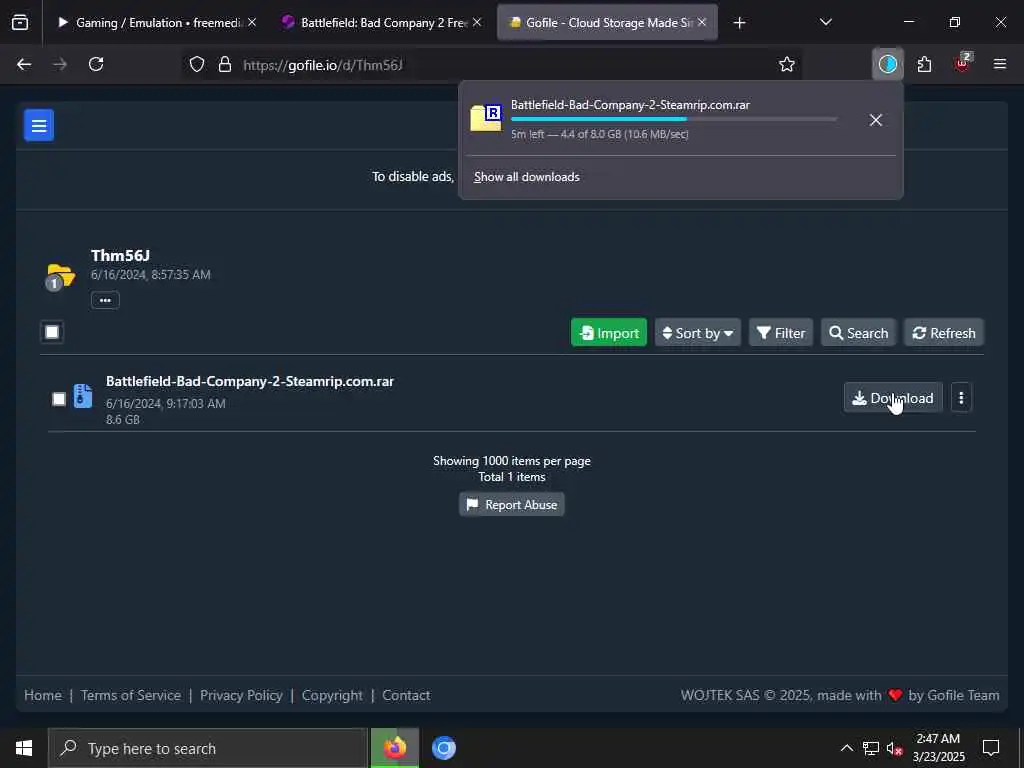
Task: Open a new tab with the plus button
Action: [x=739, y=23]
